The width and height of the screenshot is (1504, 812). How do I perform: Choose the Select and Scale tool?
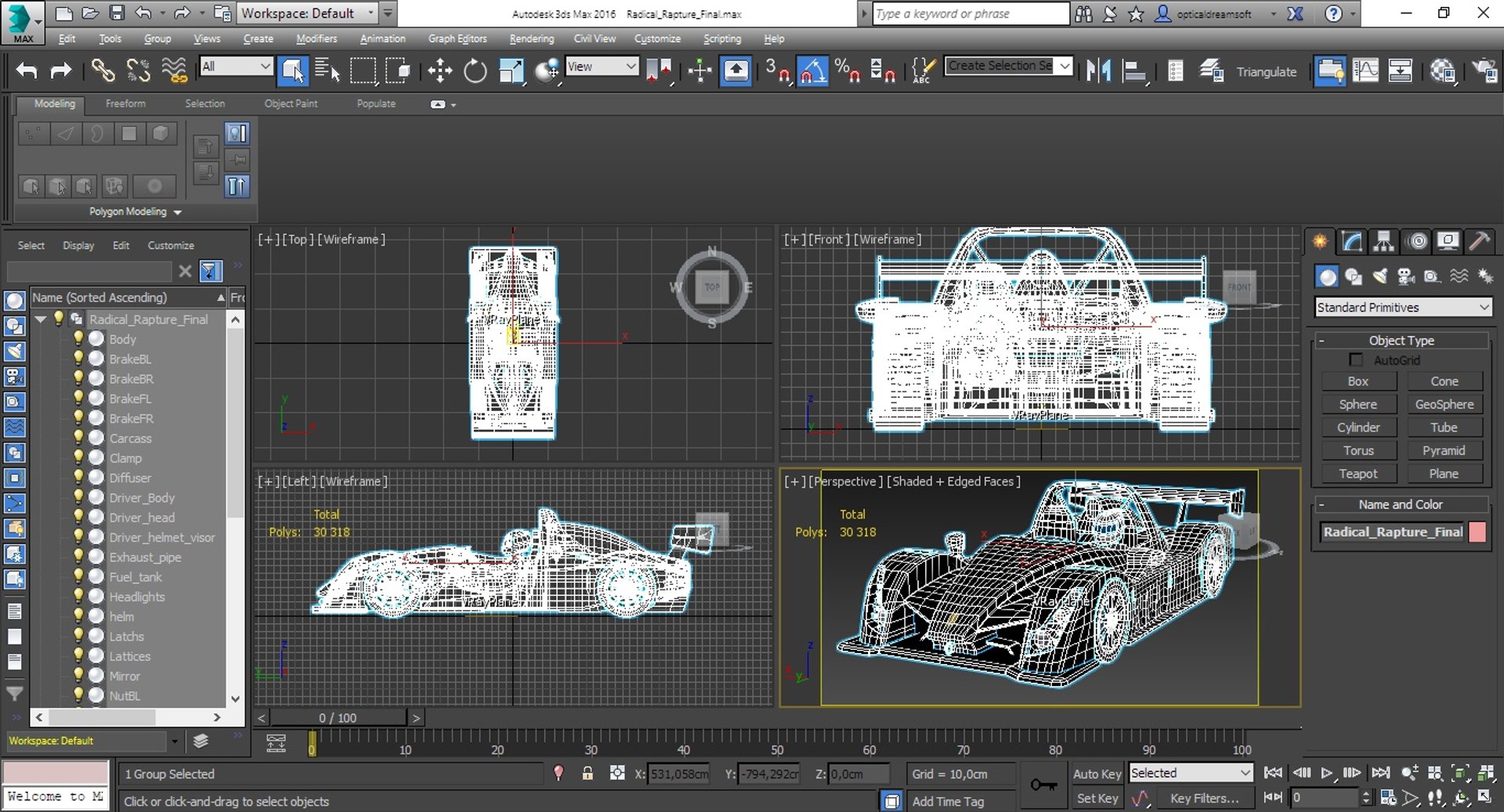[511, 71]
